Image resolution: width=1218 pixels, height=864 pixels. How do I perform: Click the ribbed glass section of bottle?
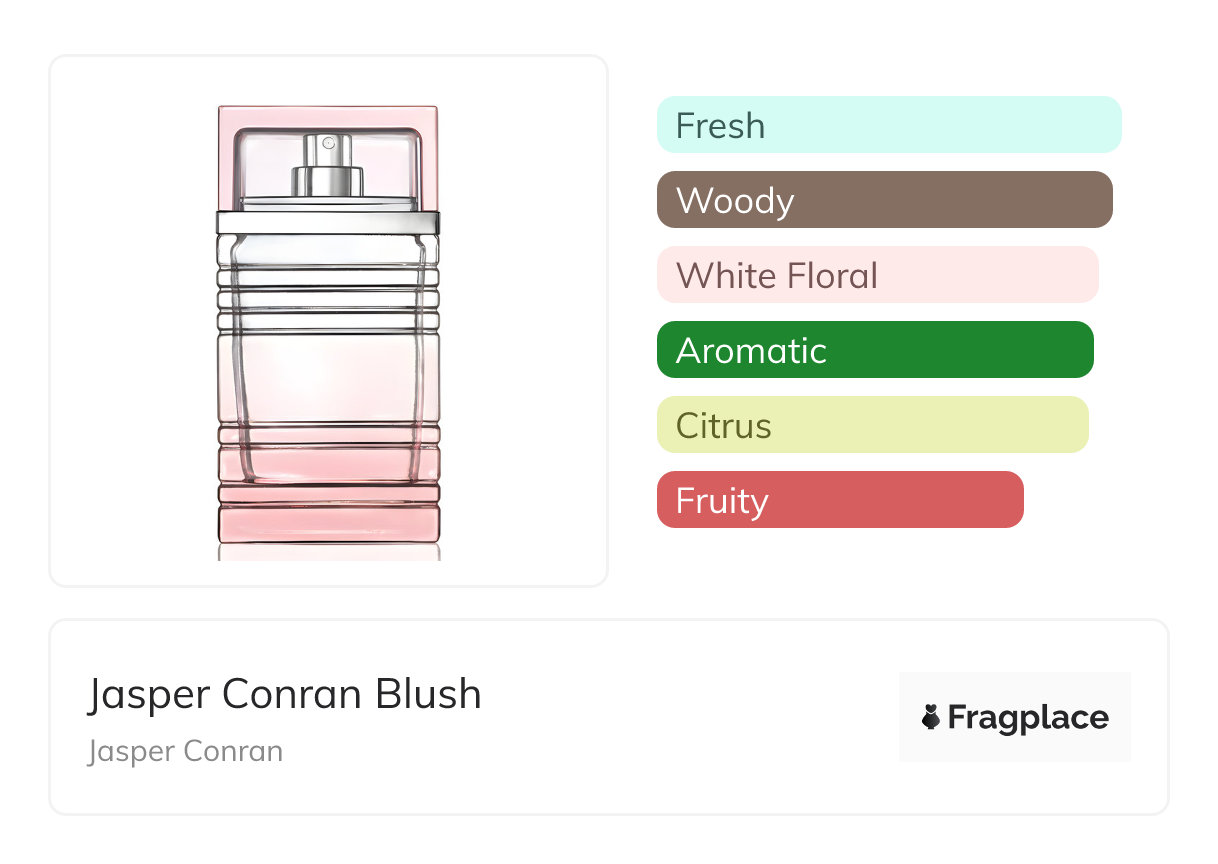pos(328,292)
